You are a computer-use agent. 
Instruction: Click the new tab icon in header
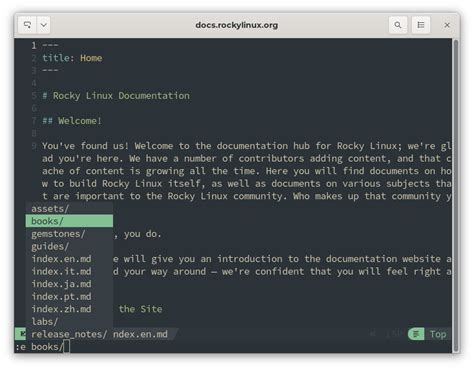[x=27, y=25]
